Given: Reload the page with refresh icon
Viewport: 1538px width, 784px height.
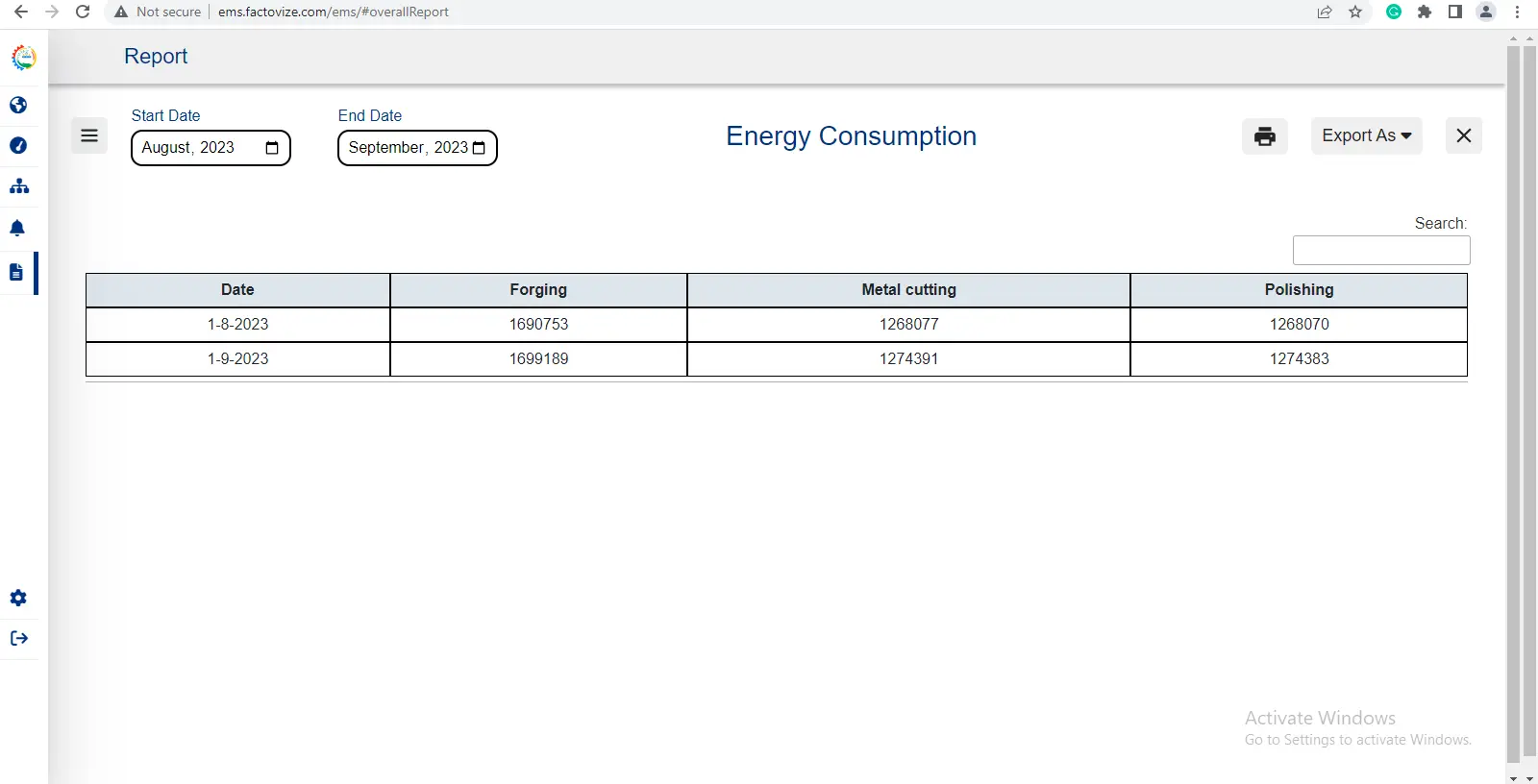Looking at the screenshot, I should (83, 12).
